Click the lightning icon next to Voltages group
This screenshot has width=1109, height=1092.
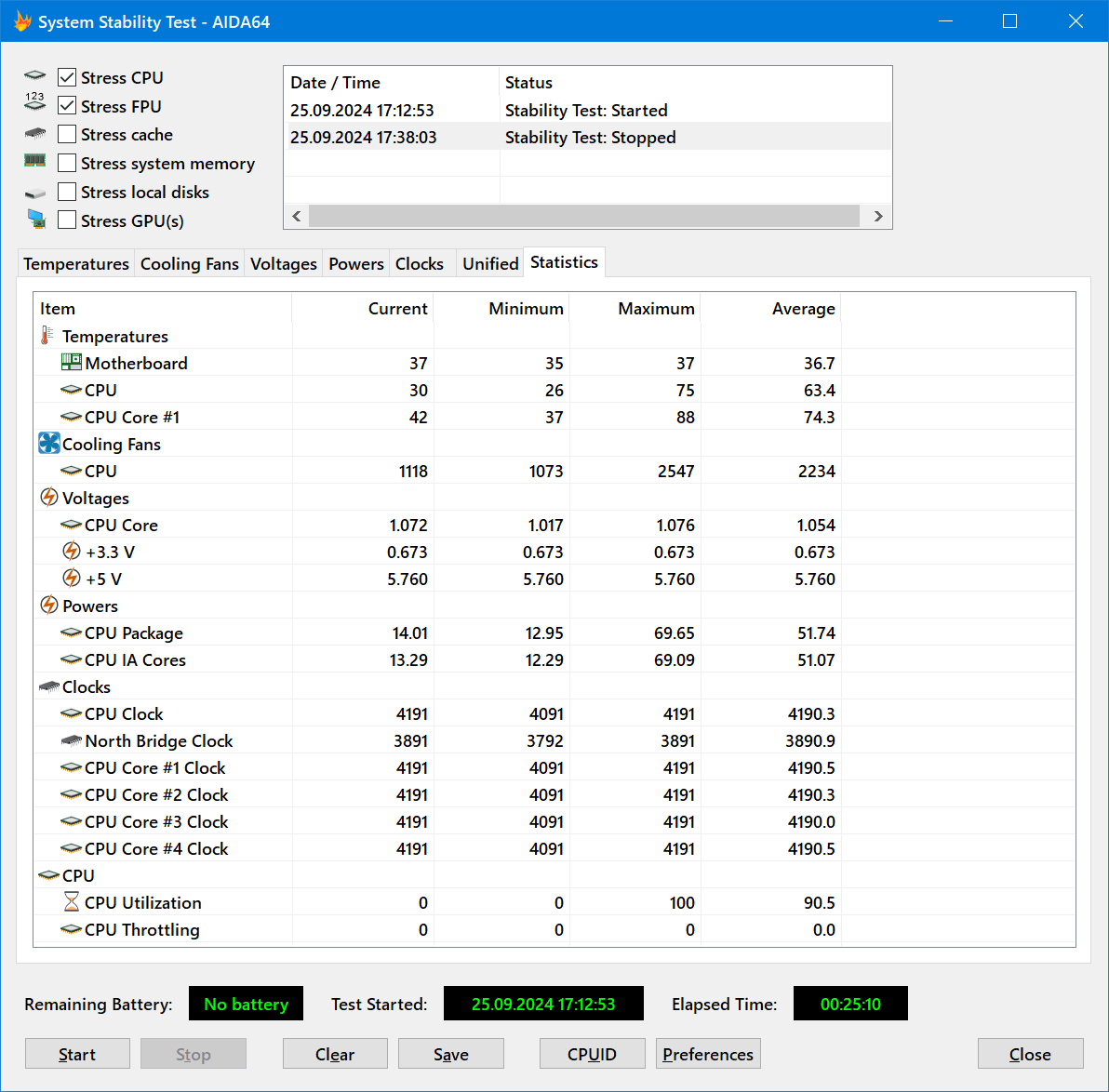[x=48, y=498]
